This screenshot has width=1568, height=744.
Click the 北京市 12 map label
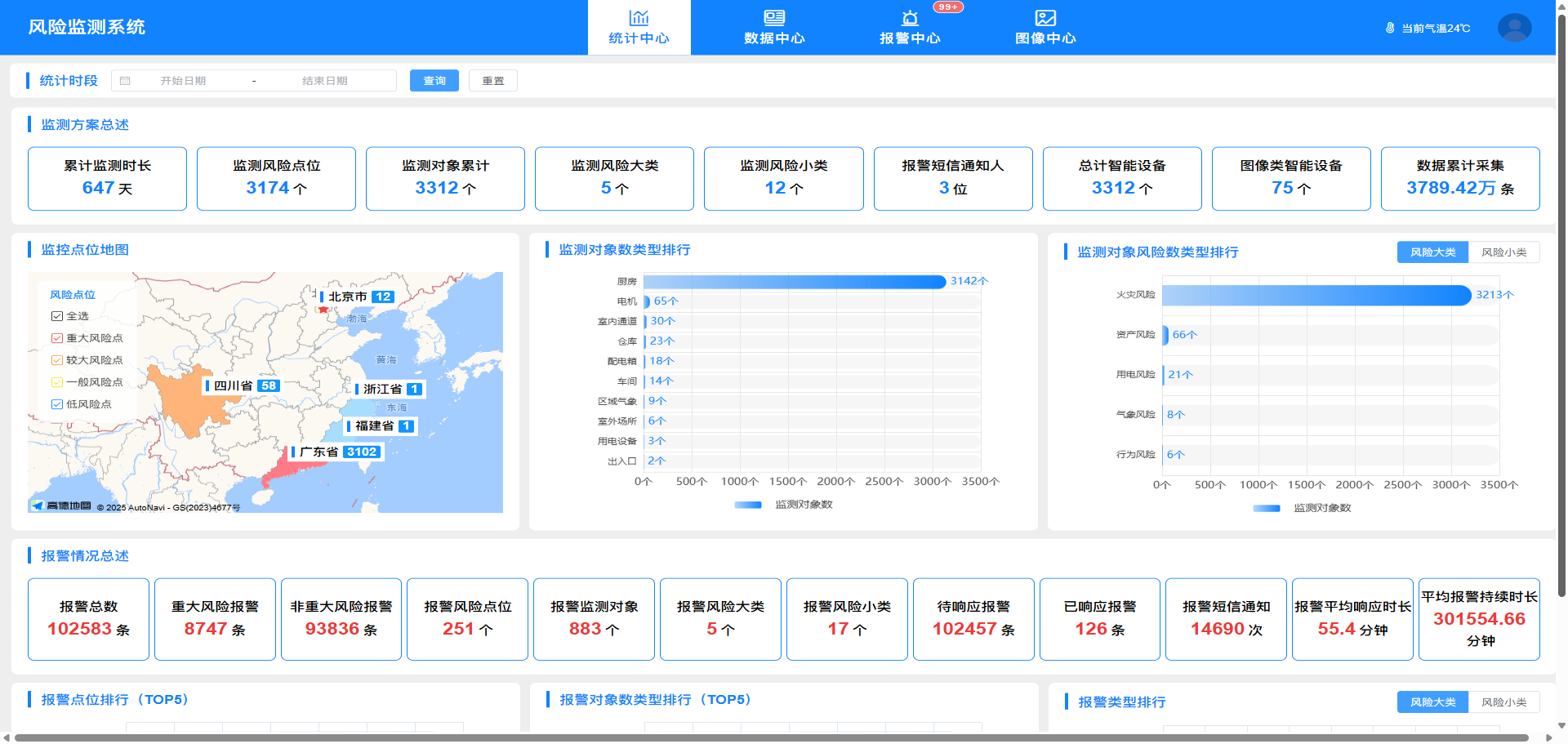coord(359,296)
